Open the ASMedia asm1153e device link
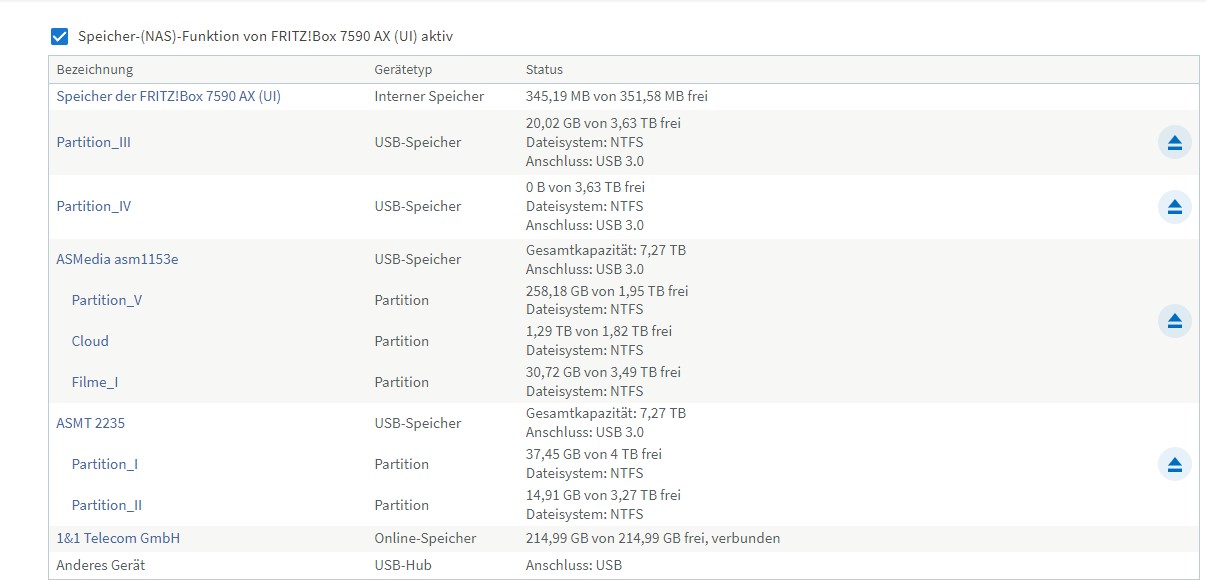The image size is (1206, 580). click(x=117, y=259)
